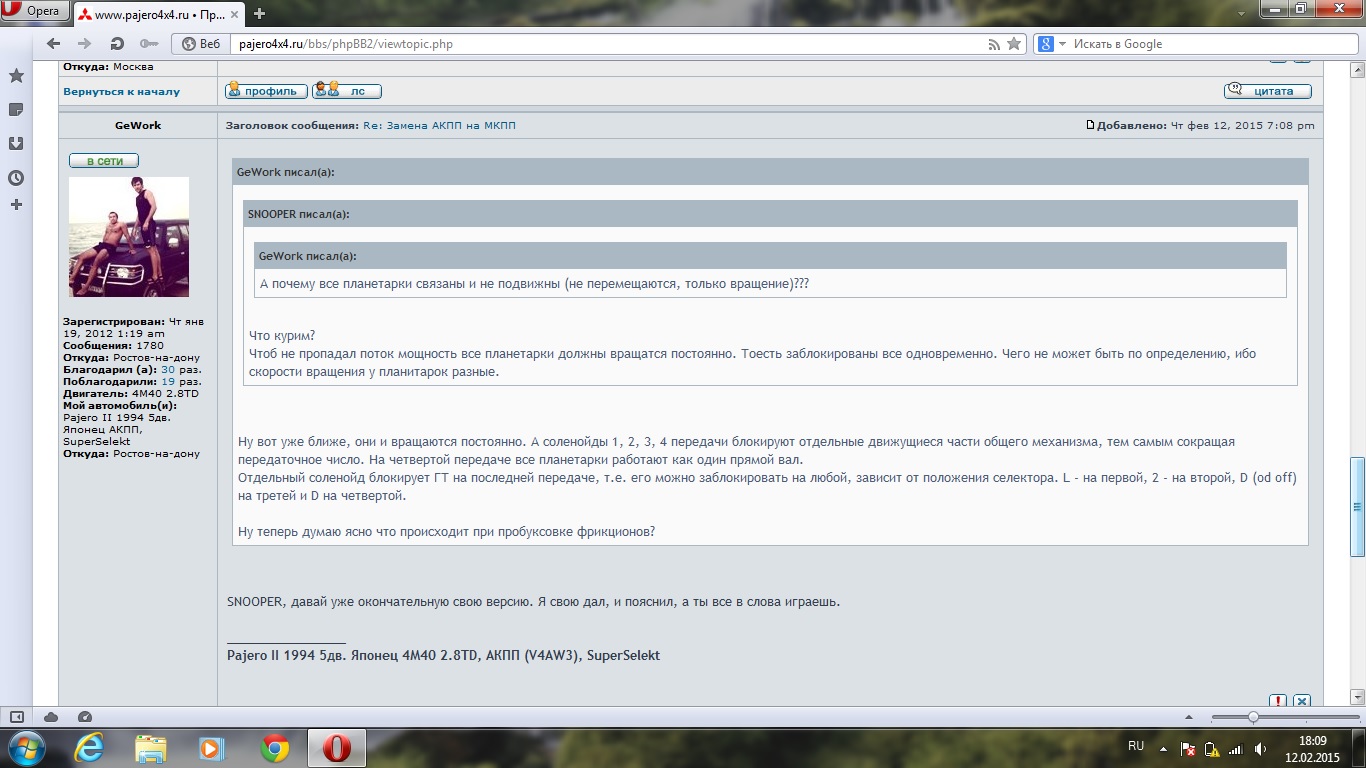Image resolution: width=1366 pixels, height=768 pixels.
Task: Switch the RU input language indicator
Action: 1136,746
